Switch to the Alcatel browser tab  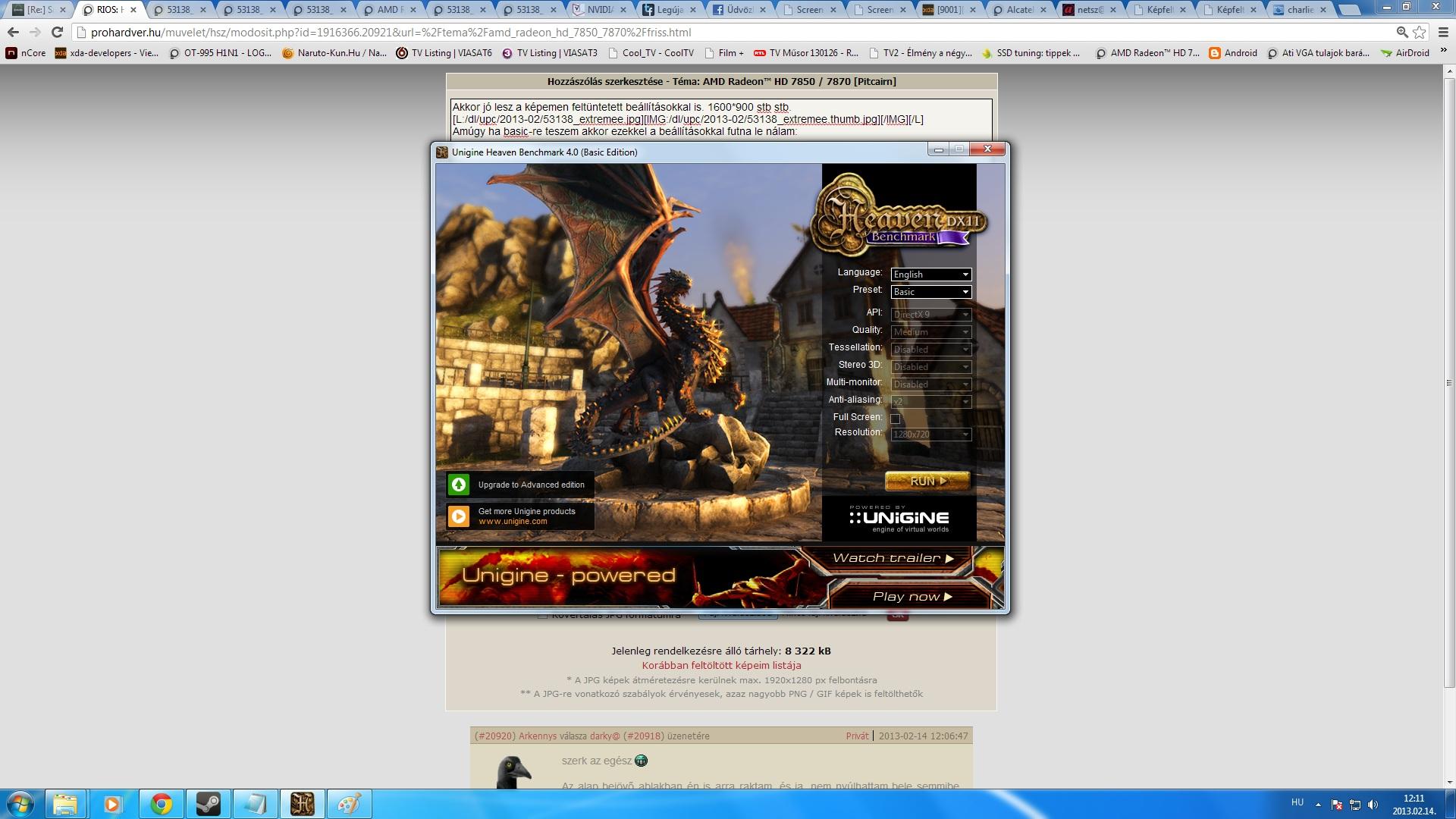point(1019,10)
